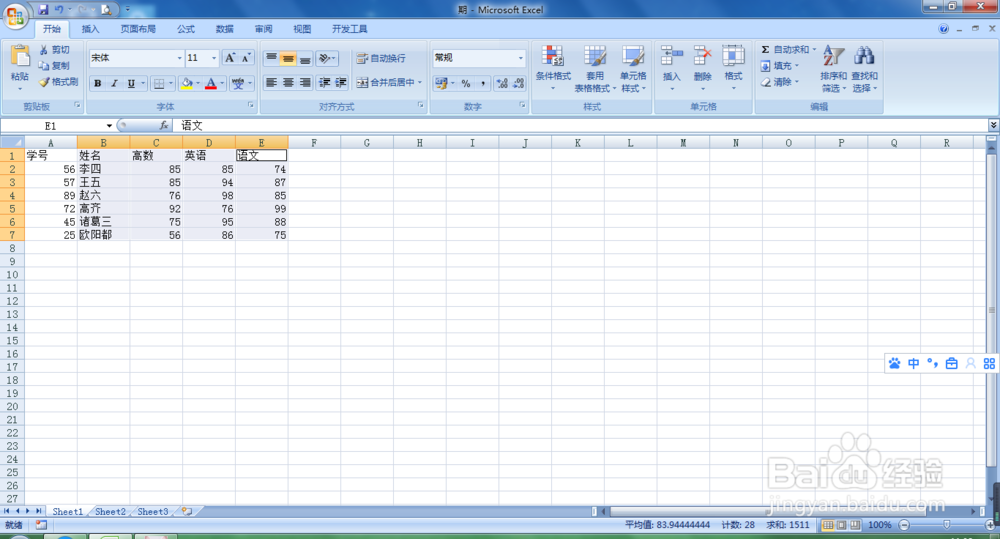Image resolution: width=1000 pixels, height=539 pixels.
Task: Open Format as Table 套用表格格式
Action: (x=594, y=69)
